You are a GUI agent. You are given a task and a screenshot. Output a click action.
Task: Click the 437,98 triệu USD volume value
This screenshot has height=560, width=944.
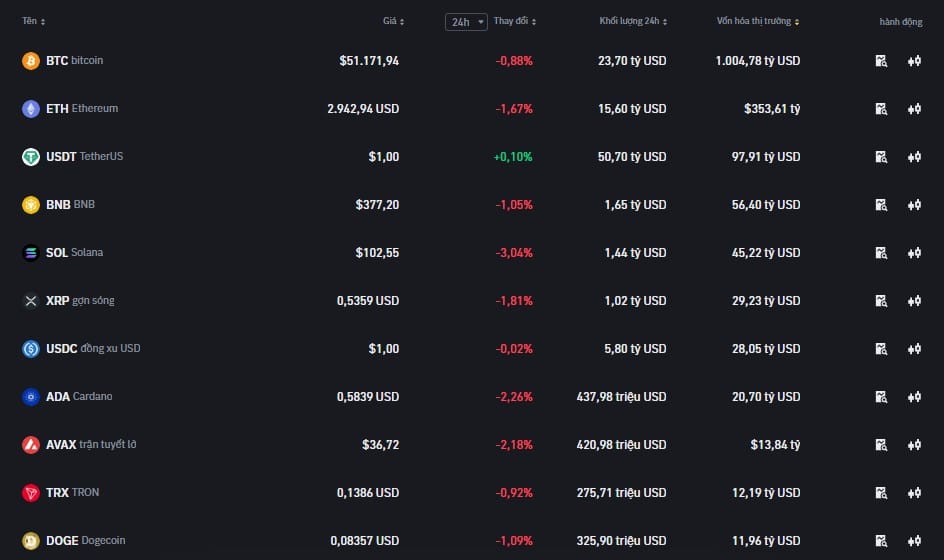click(x=621, y=397)
